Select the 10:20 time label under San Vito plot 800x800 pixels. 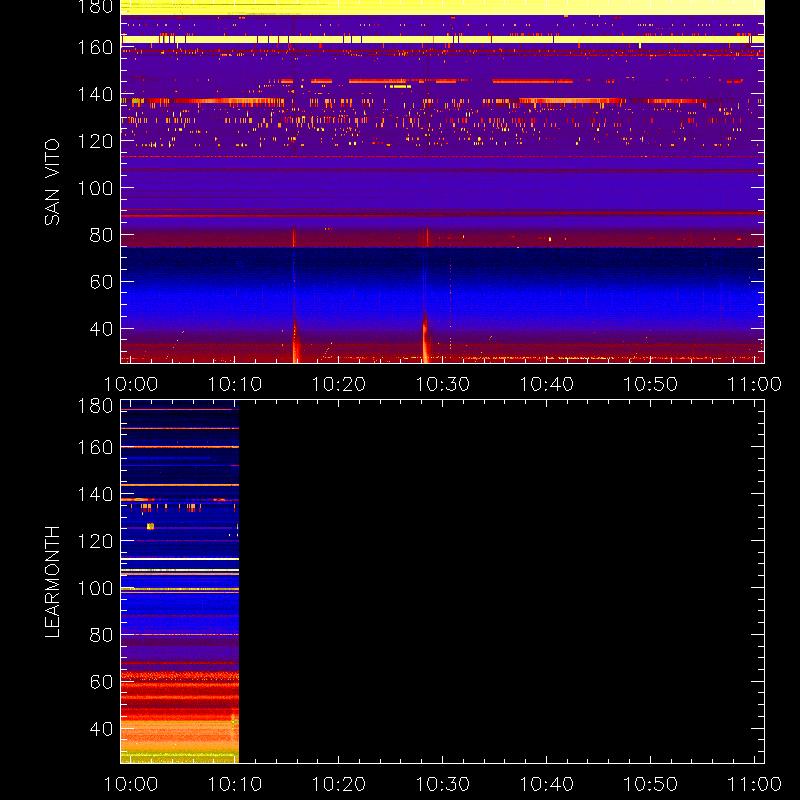(339, 384)
